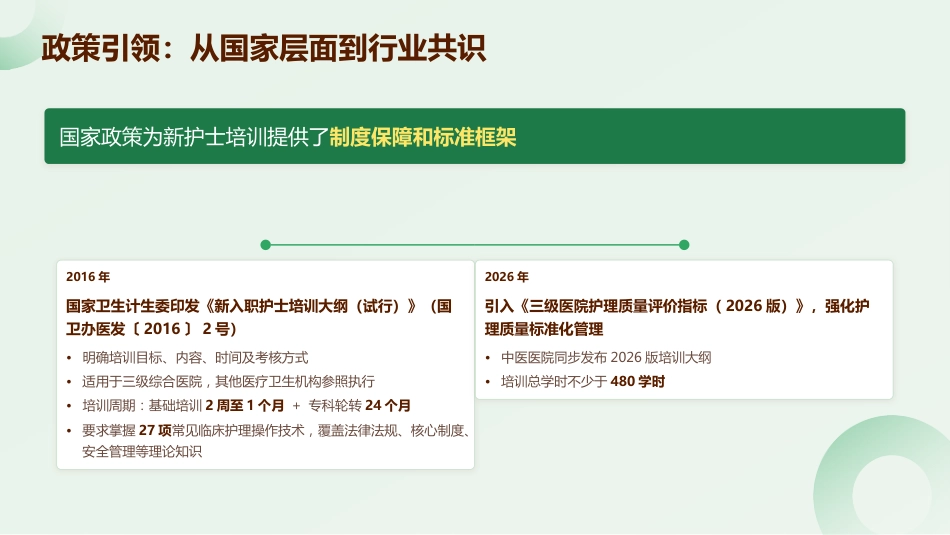950x535 pixels.
Task: Click bullet 培训总学时不少于 480 学时
Action: [x=583, y=381]
